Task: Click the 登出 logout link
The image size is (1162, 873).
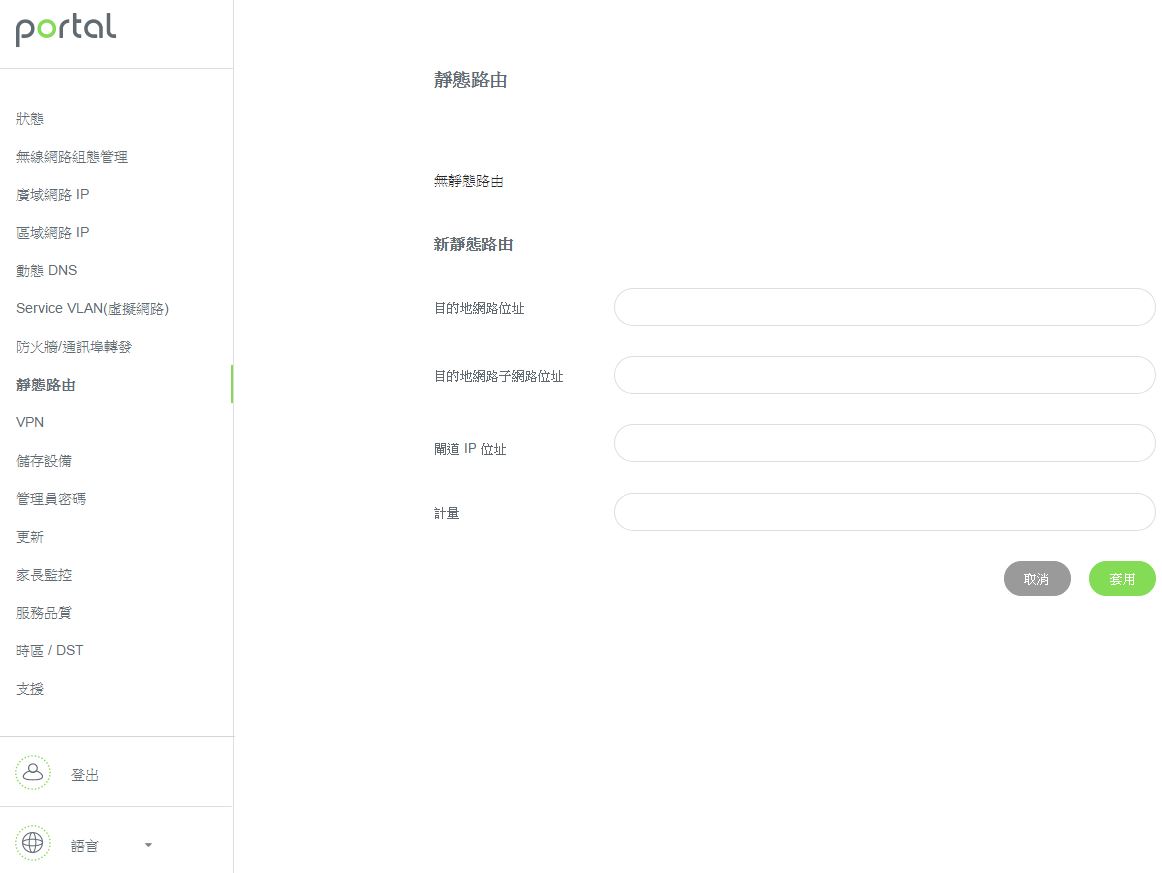Action: pos(84,774)
